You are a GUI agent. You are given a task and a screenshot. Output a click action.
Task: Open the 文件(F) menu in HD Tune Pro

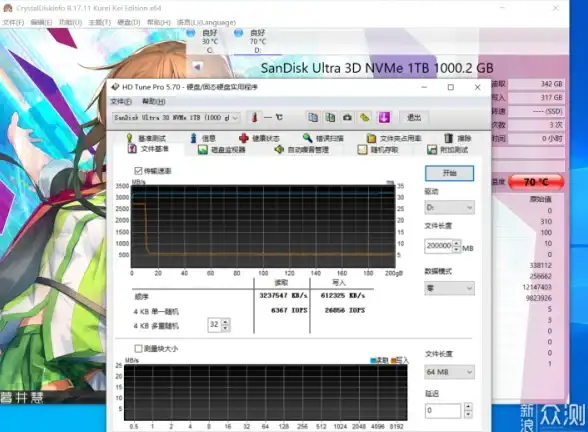point(121,102)
